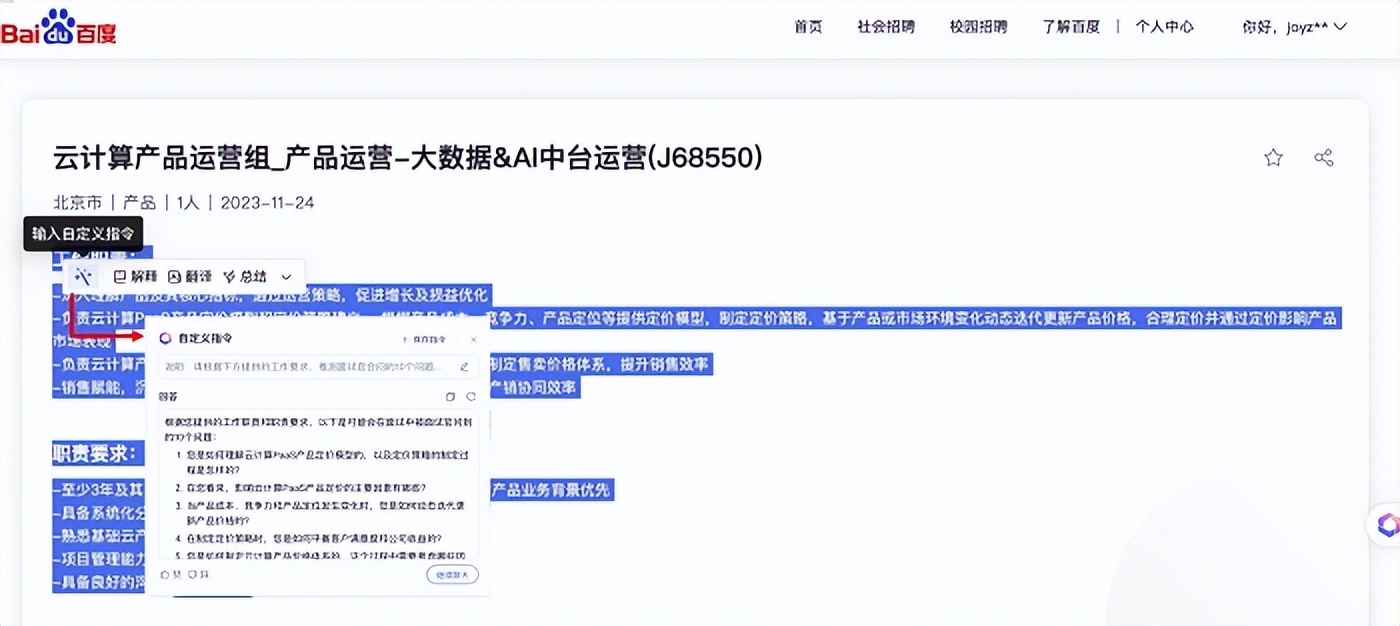Click the edit pencil icon in prompt field
The width and height of the screenshot is (1400, 626).
464,367
